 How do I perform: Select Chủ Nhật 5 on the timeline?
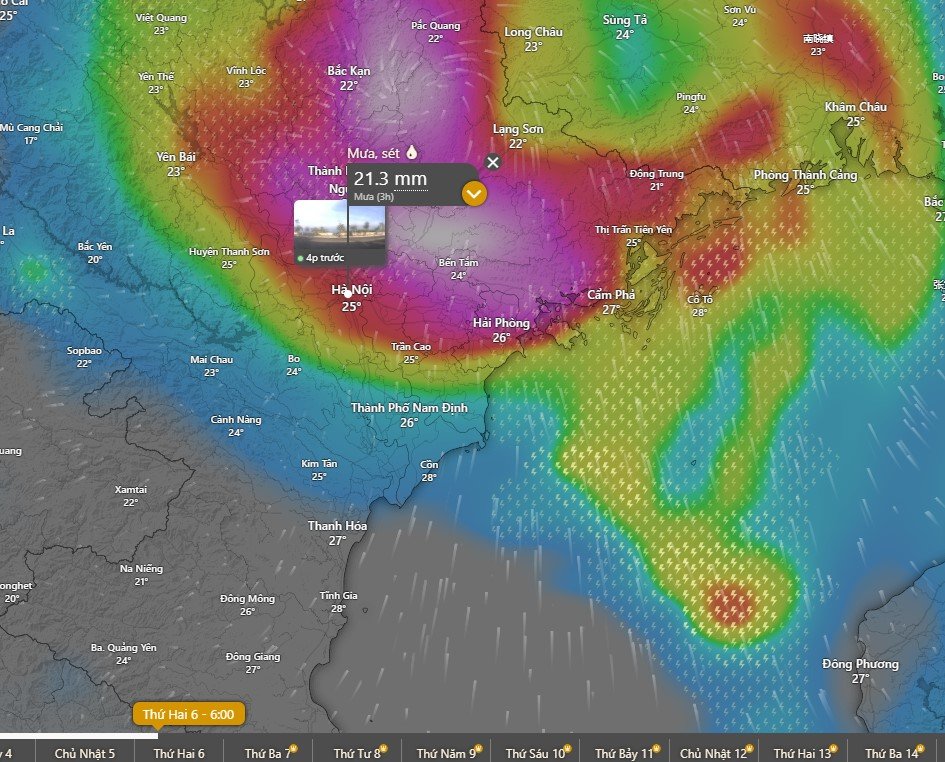pyautogui.click(x=84, y=753)
